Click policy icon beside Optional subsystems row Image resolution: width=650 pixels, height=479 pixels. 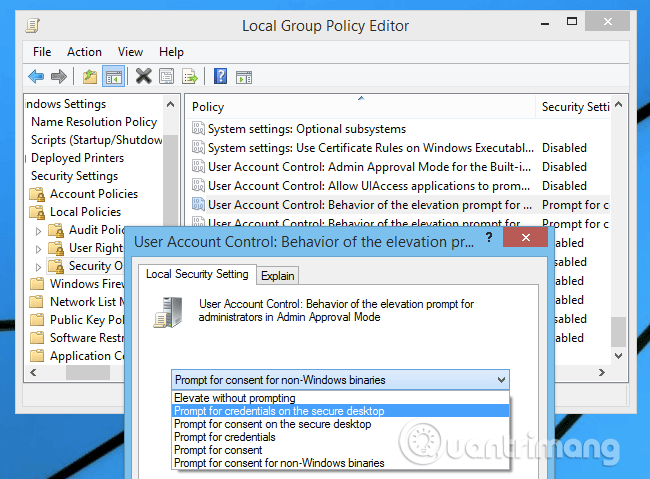pos(198,129)
